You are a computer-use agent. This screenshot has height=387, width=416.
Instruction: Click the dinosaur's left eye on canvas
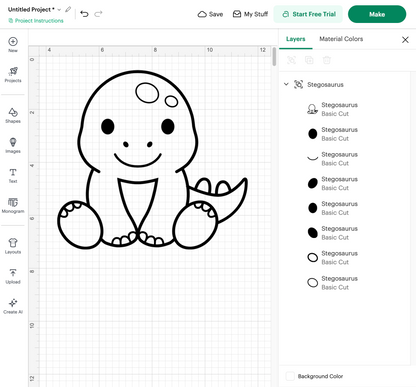coord(108,126)
